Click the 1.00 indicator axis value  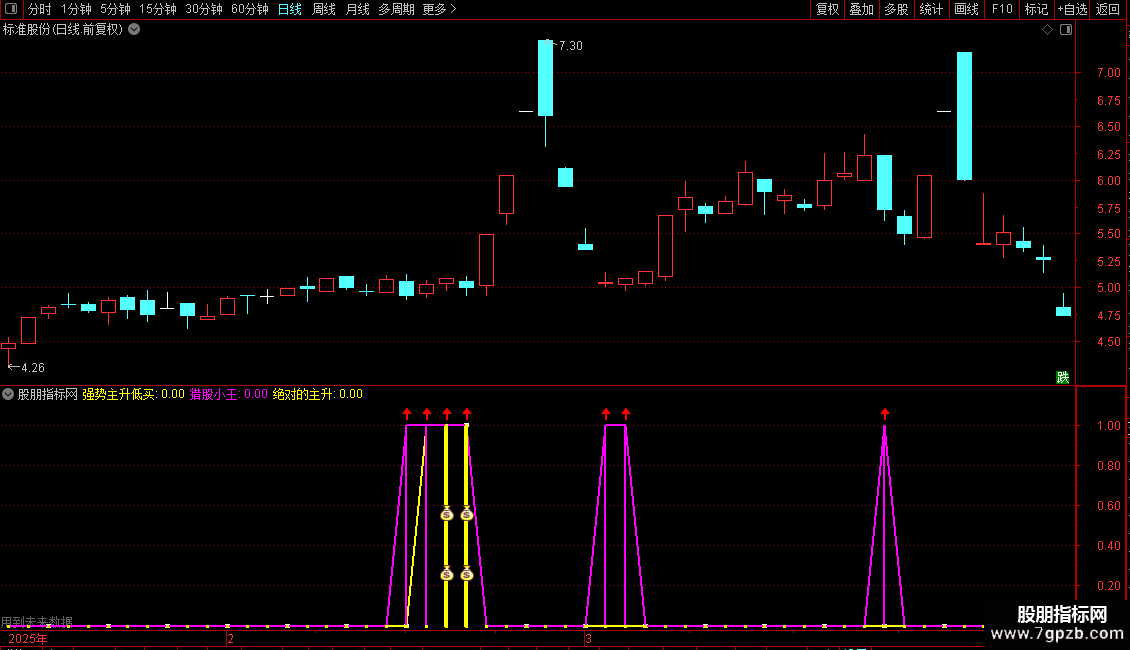(1108, 426)
